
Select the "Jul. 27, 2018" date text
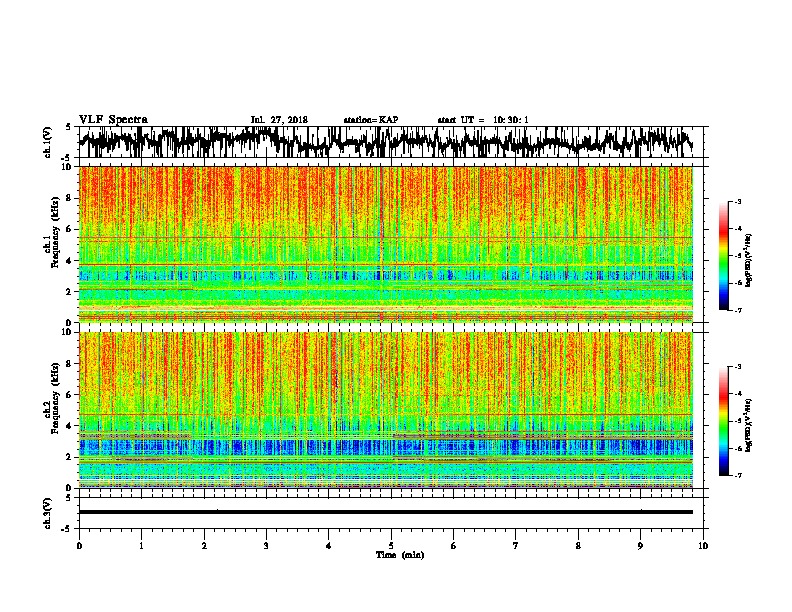[x=279, y=120]
